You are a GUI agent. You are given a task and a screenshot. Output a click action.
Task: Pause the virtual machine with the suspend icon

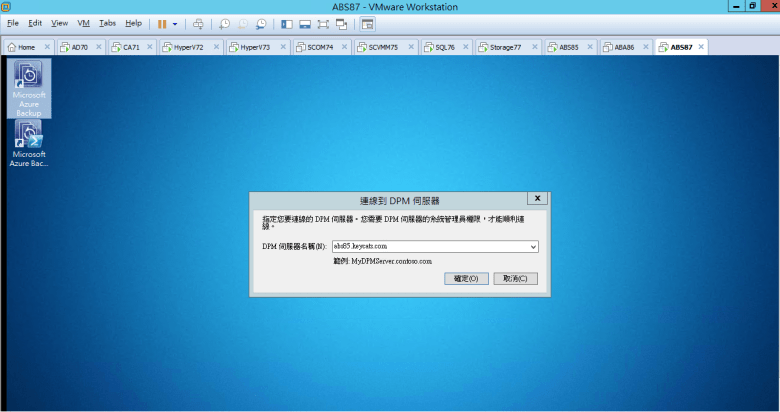pyautogui.click(x=161, y=23)
